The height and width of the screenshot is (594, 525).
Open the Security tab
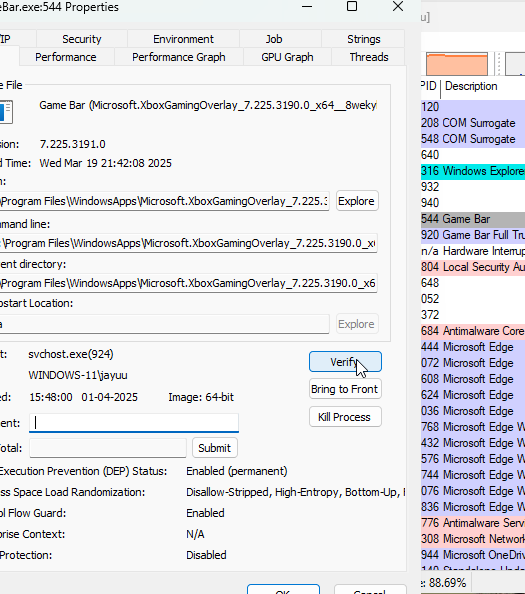pos(82,39)
